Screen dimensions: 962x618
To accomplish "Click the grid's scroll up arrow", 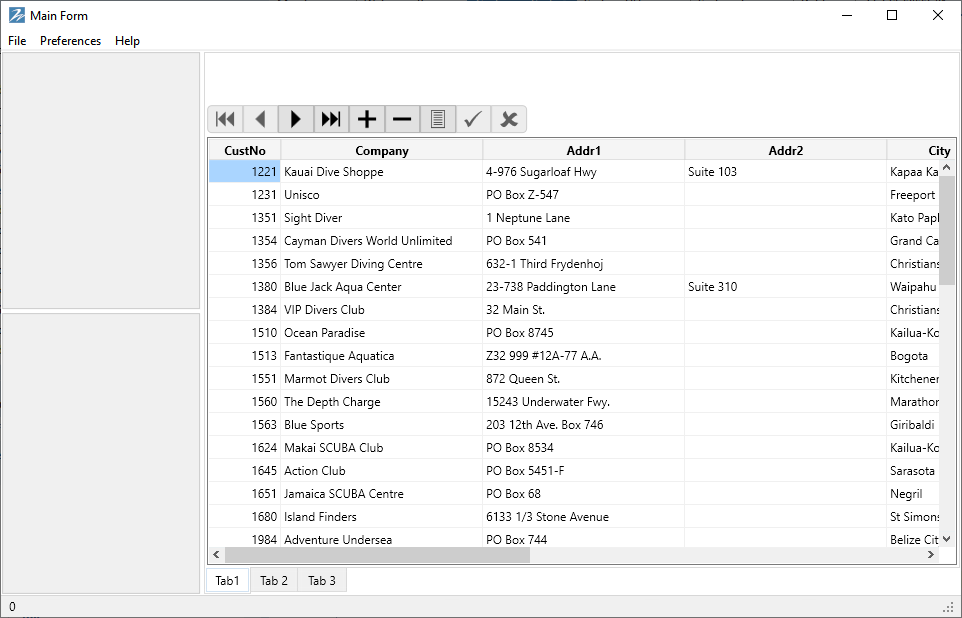I will [x=947, y=167].
